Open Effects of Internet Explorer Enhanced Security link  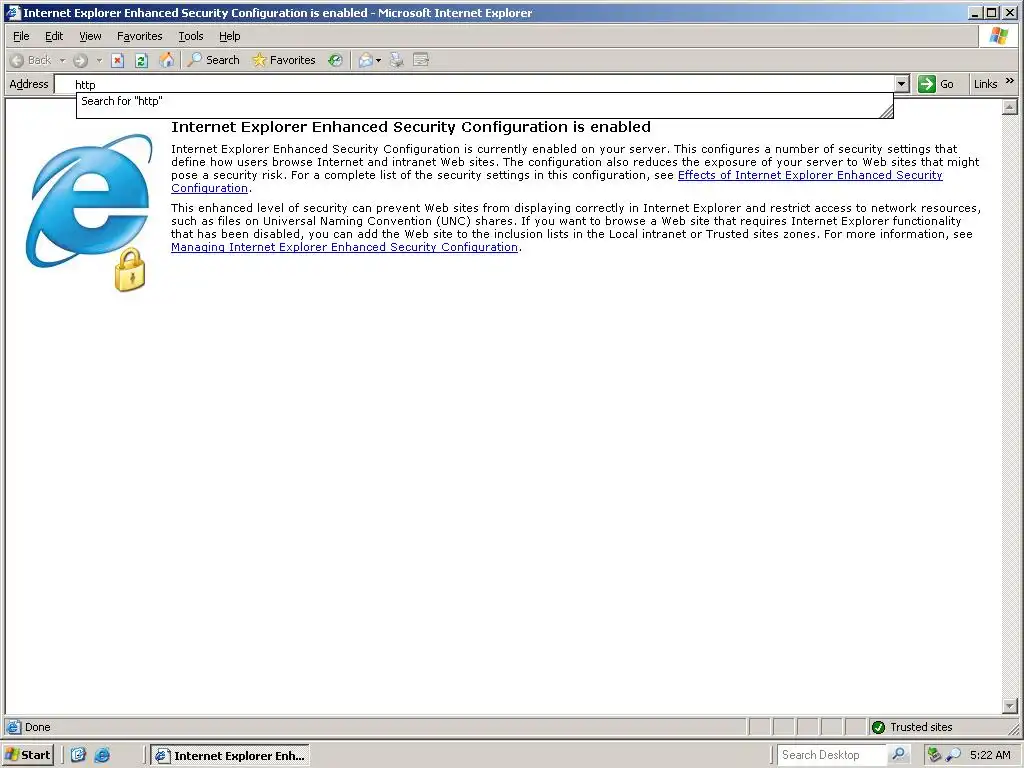pyautogui.click(x=810, y=175)
